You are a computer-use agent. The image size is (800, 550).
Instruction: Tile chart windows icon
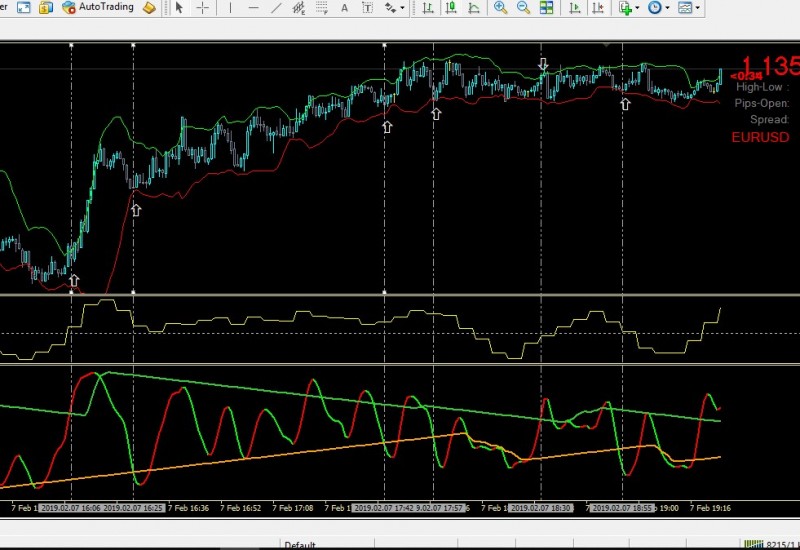[x=547, y=8]
